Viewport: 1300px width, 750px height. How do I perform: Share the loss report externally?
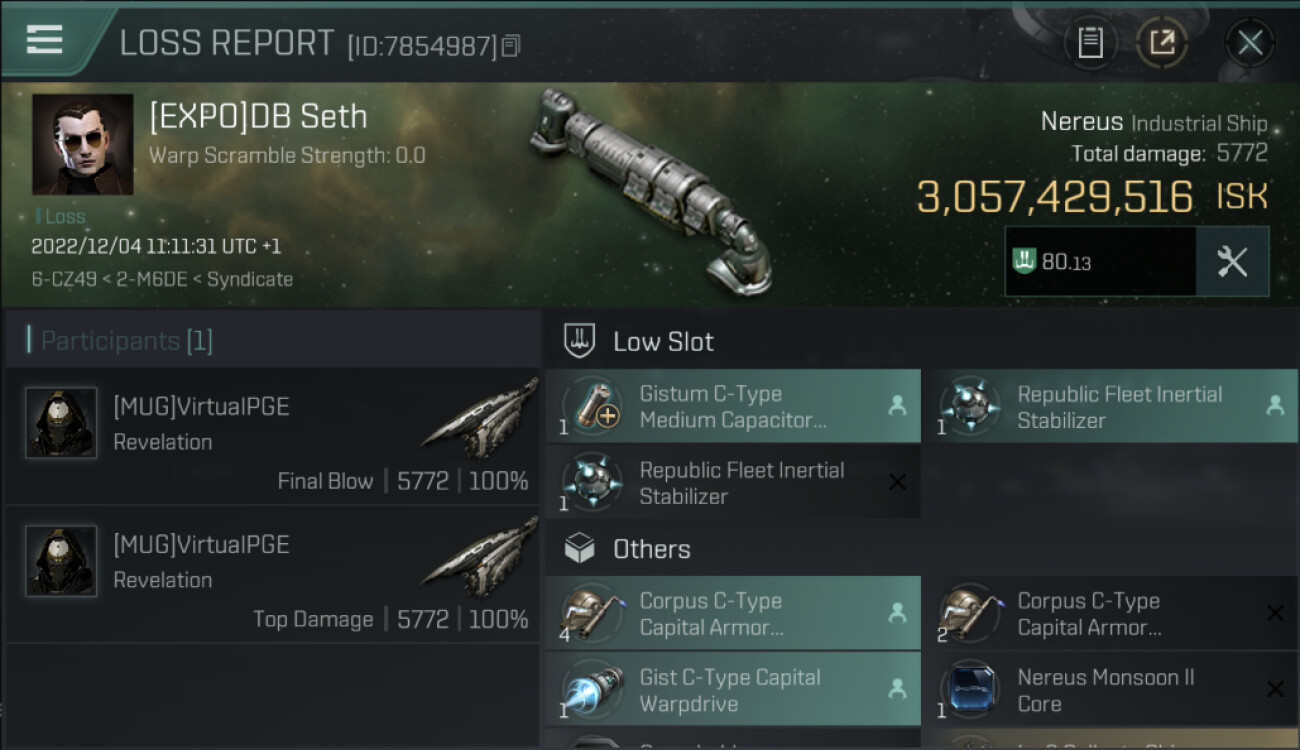tap(1161, 42)
